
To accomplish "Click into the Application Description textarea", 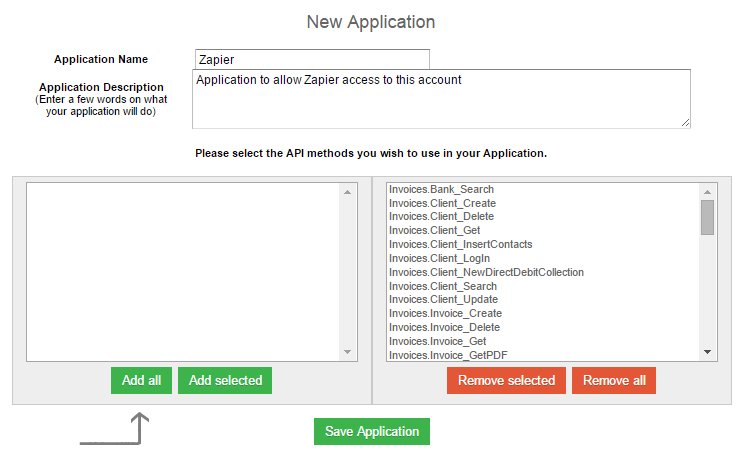I will (x=440, y=98).
